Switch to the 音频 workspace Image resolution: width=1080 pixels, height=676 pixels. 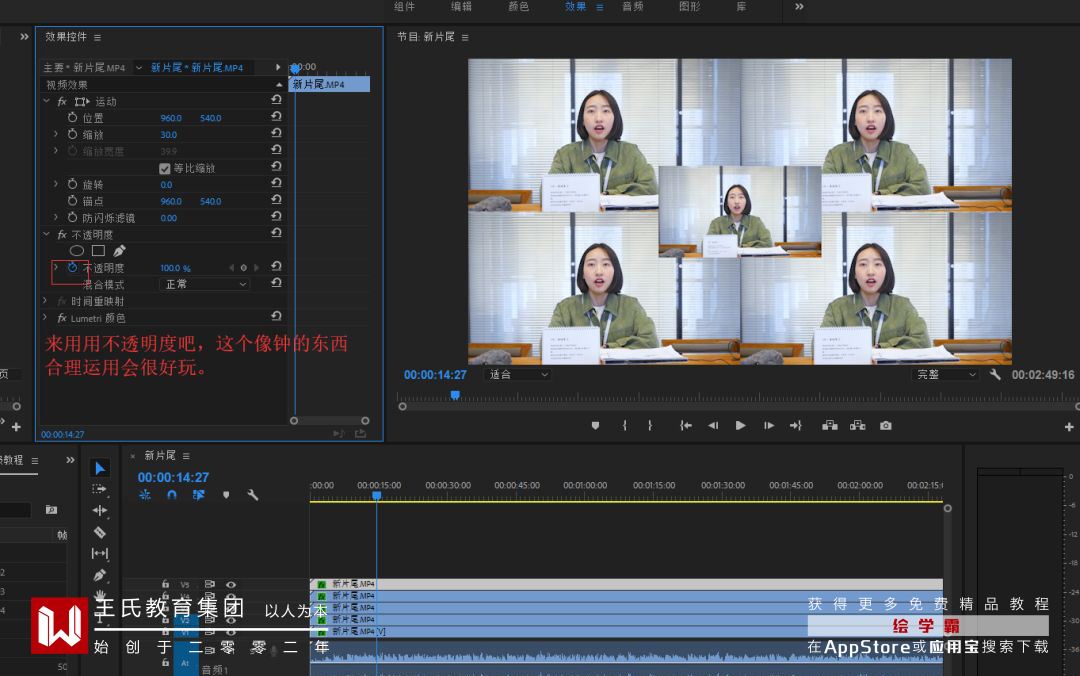click(632, 6)
